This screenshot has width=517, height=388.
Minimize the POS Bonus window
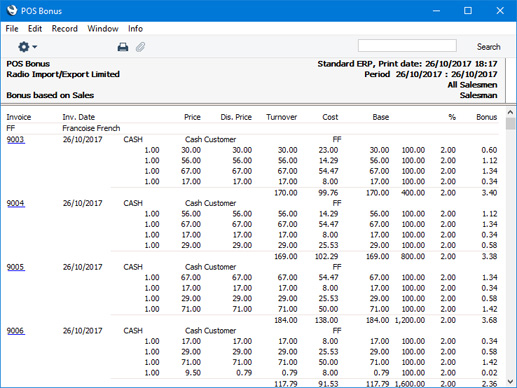tap(436, 11)
